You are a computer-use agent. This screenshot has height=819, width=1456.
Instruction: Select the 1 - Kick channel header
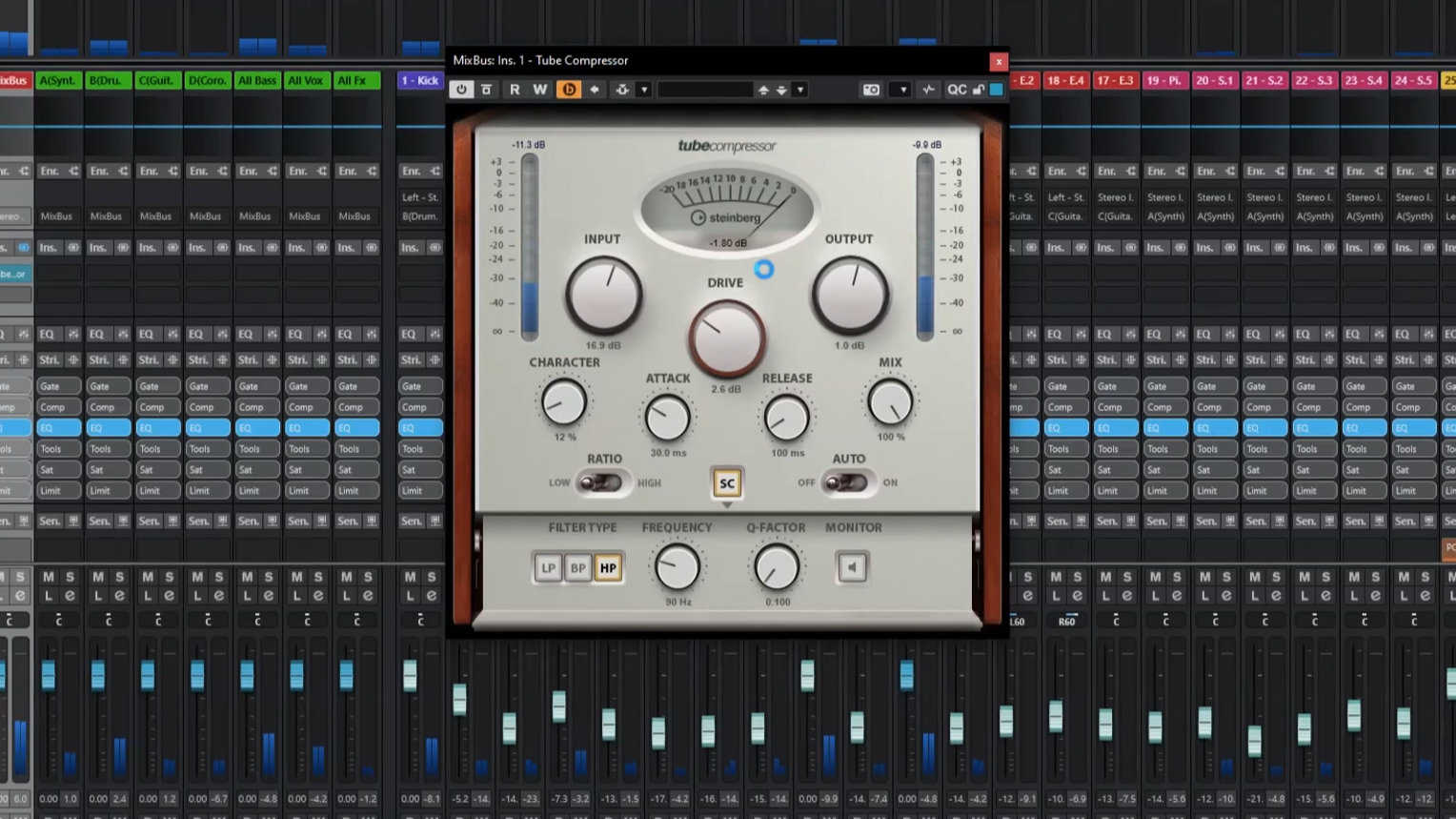(x=420, y=81)
